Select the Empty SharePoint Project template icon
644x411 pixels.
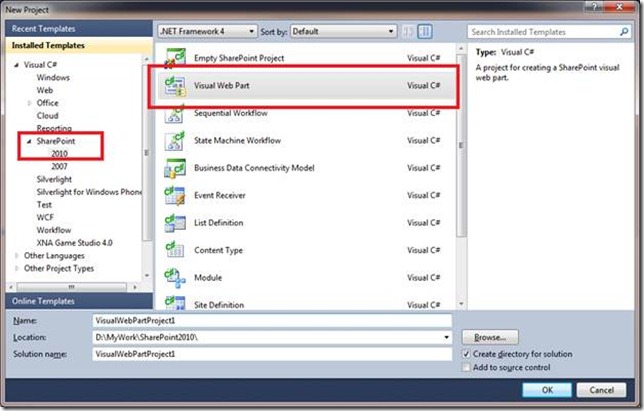(x=176, y=57)
